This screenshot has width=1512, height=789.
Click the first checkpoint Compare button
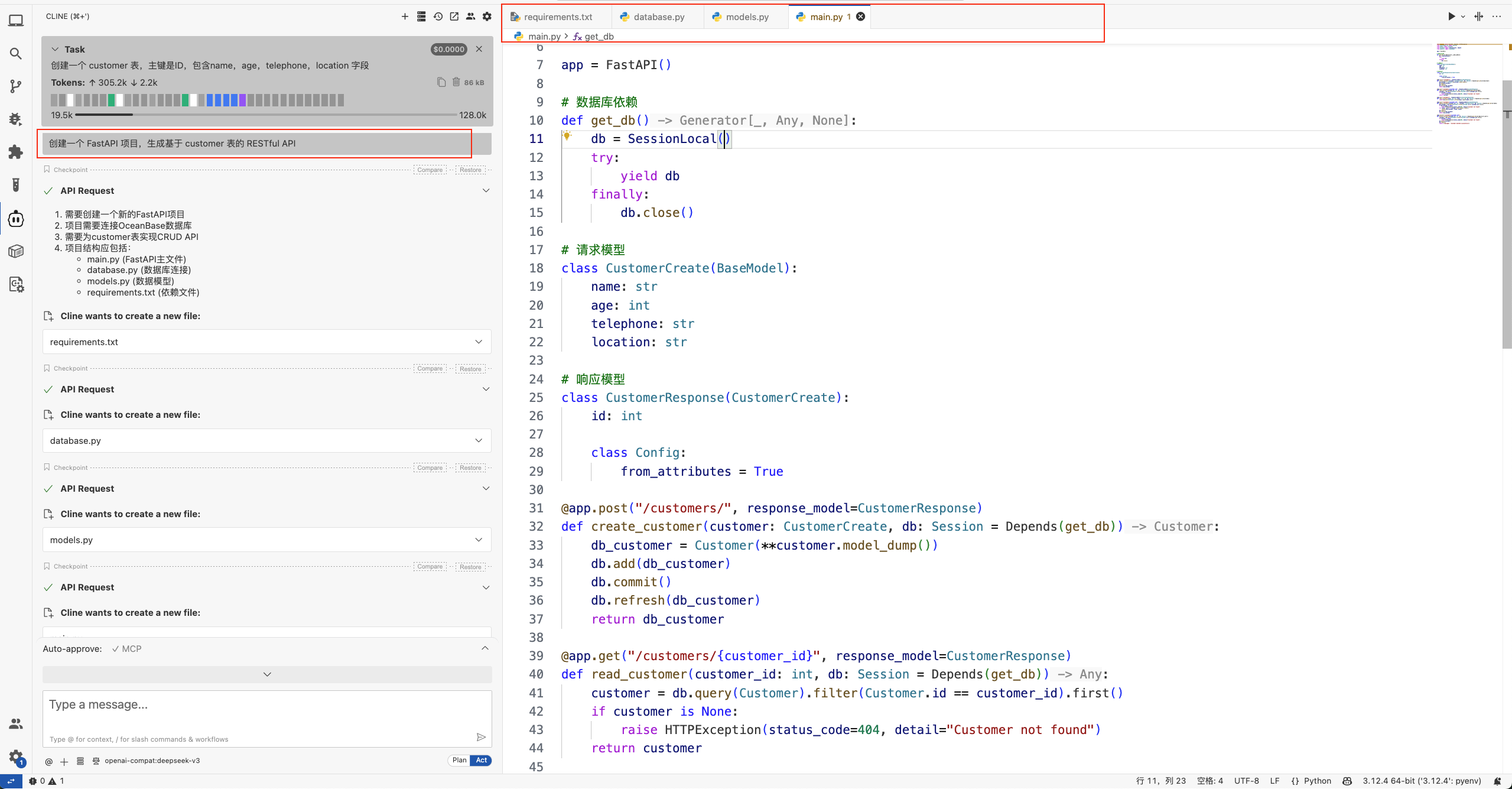[x=430, y=170]
